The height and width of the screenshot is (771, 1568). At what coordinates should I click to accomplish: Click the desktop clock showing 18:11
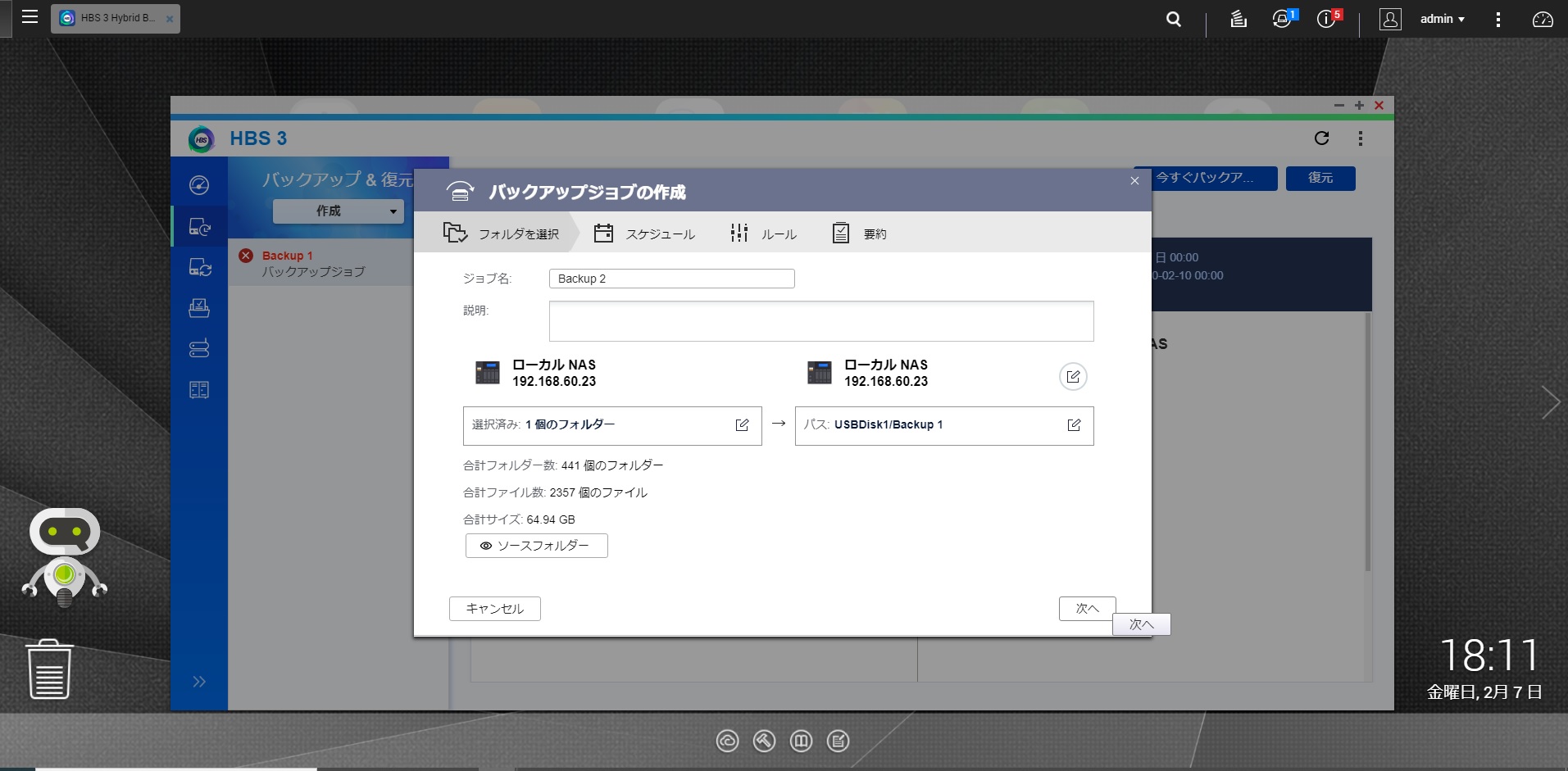pyautogui.click(x=1488, y=656)
